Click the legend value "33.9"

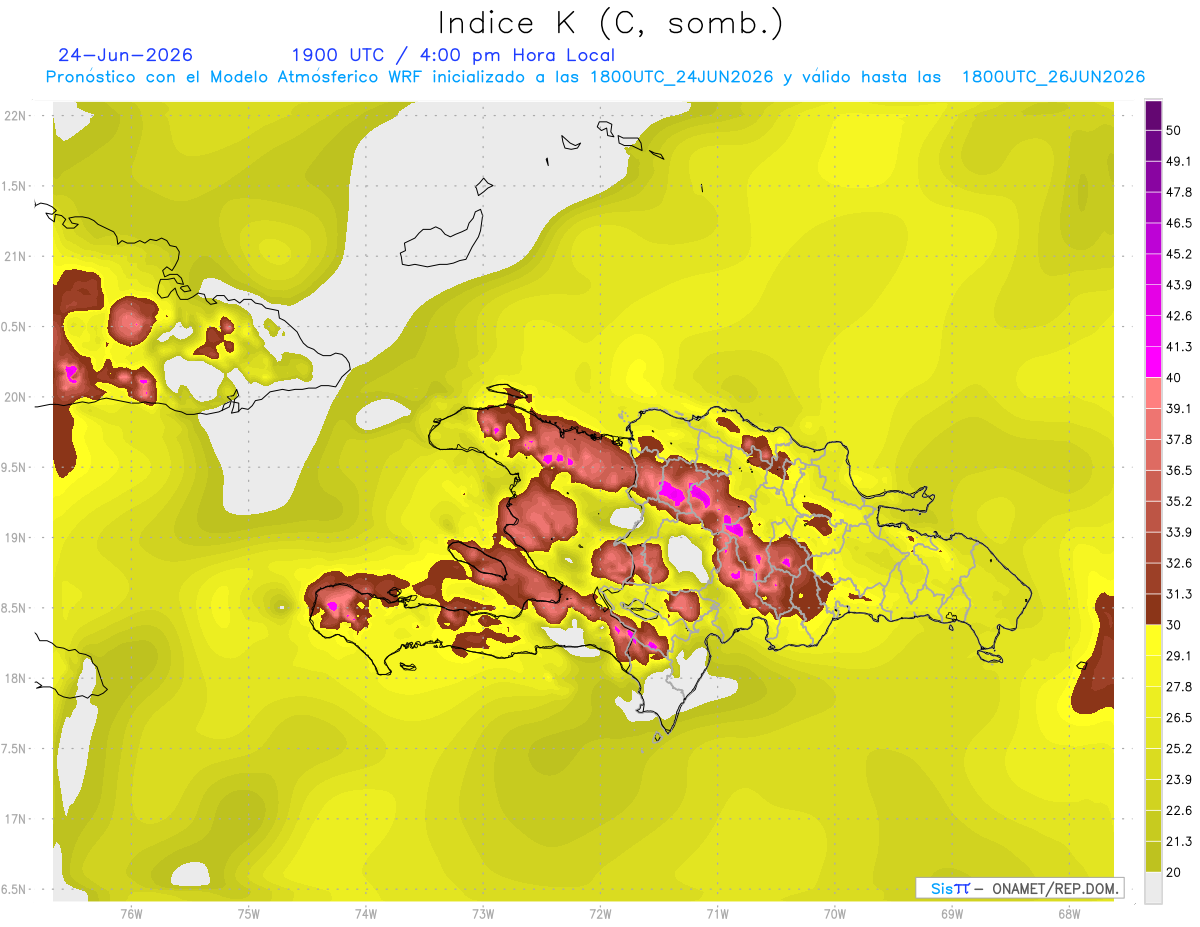pyautogui.click(x=1179, y=532)
